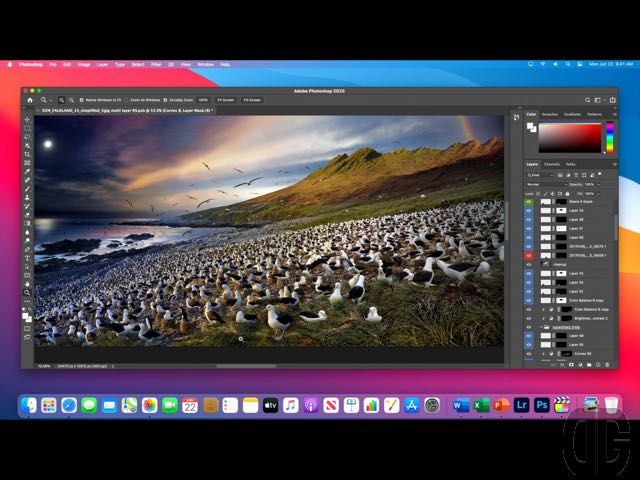The height and width of the screenshot is (480, 640).
Task: Open the Window menu
Action: 205,64
